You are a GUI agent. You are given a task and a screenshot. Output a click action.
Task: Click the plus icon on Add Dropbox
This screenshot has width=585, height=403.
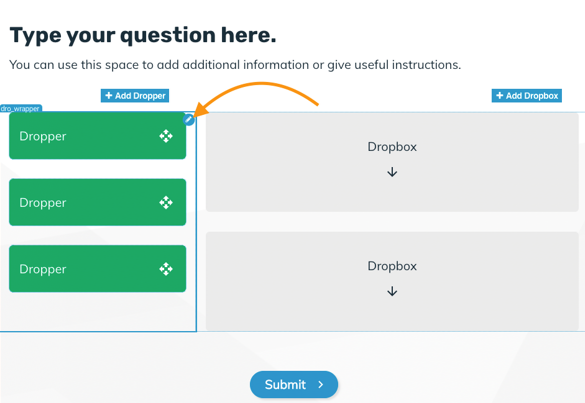click(500, 96)
